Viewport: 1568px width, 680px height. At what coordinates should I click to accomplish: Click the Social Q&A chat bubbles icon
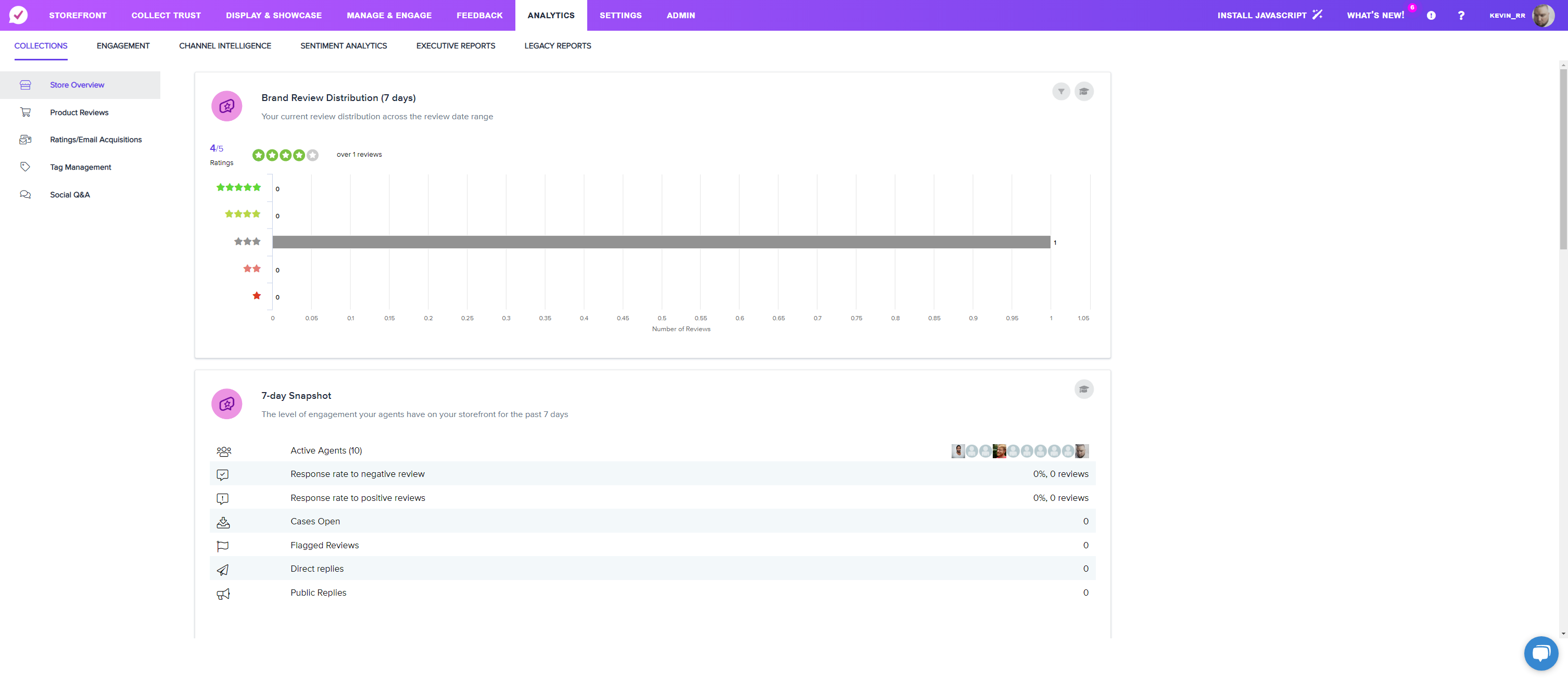tap(25, 195)
